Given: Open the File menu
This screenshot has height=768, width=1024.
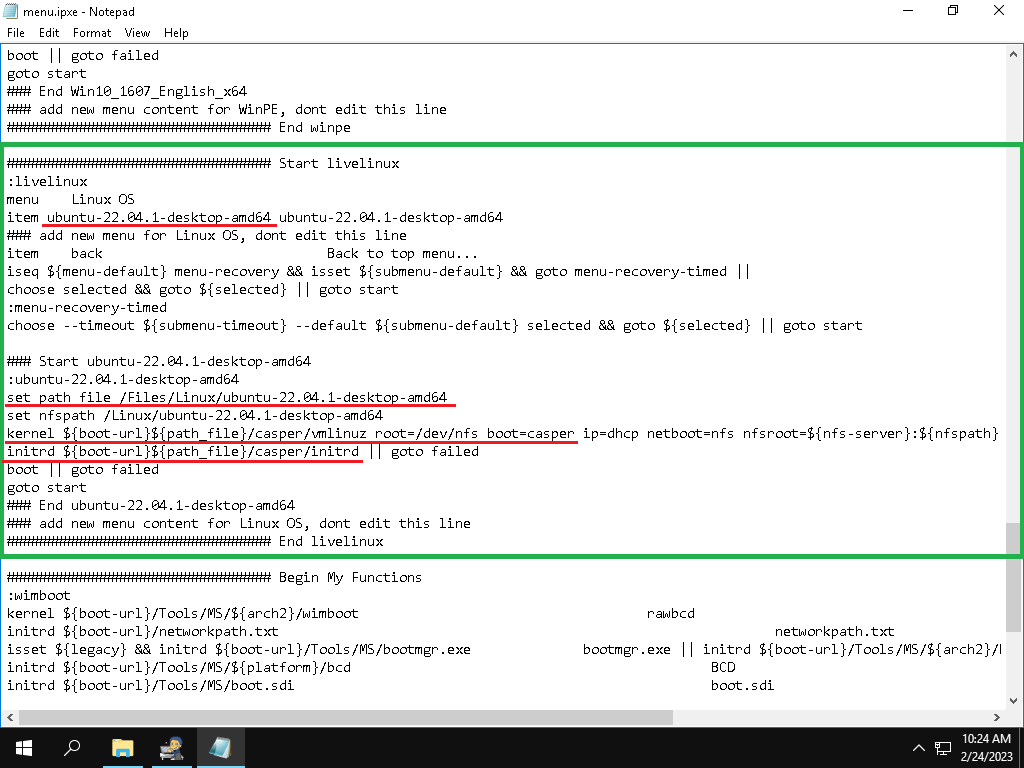Looking at the screenshot, I should coord(16,33).
